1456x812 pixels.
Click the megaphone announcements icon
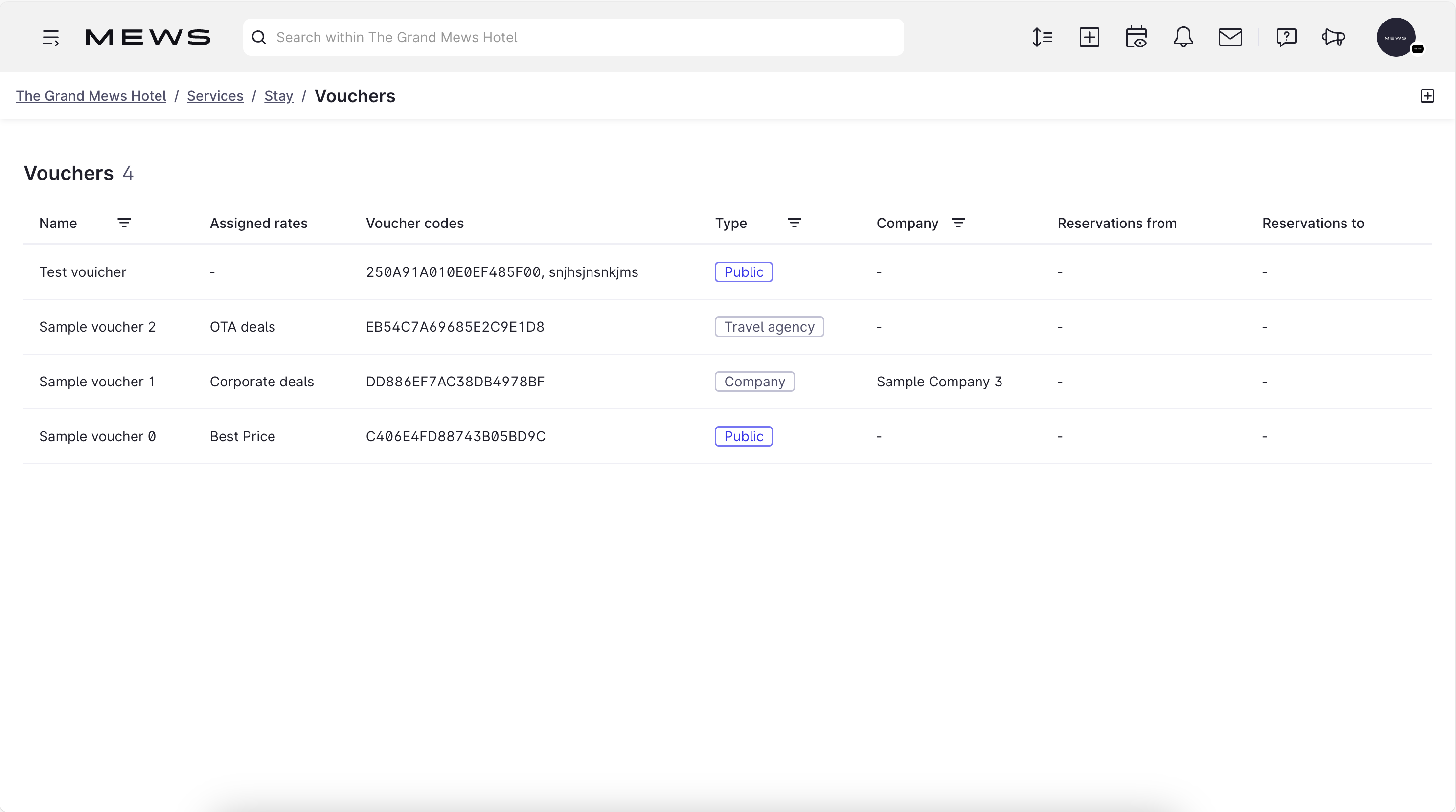click(1333, 37)
